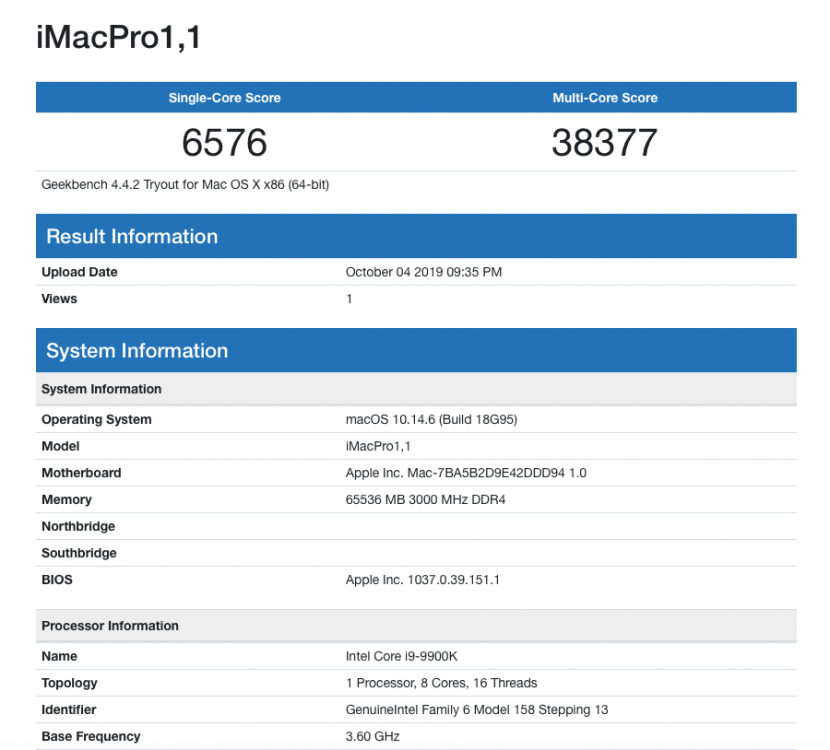The image size is (830, 750).
Task: Click the Motherboard label
Action: click(x=82, y=473)
